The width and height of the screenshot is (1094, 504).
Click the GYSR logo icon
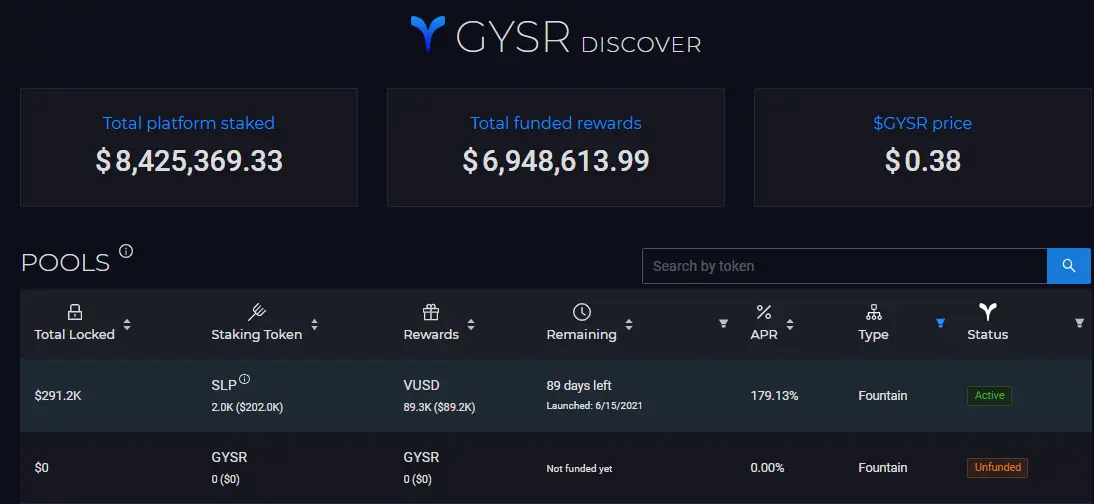pos(428,34)
